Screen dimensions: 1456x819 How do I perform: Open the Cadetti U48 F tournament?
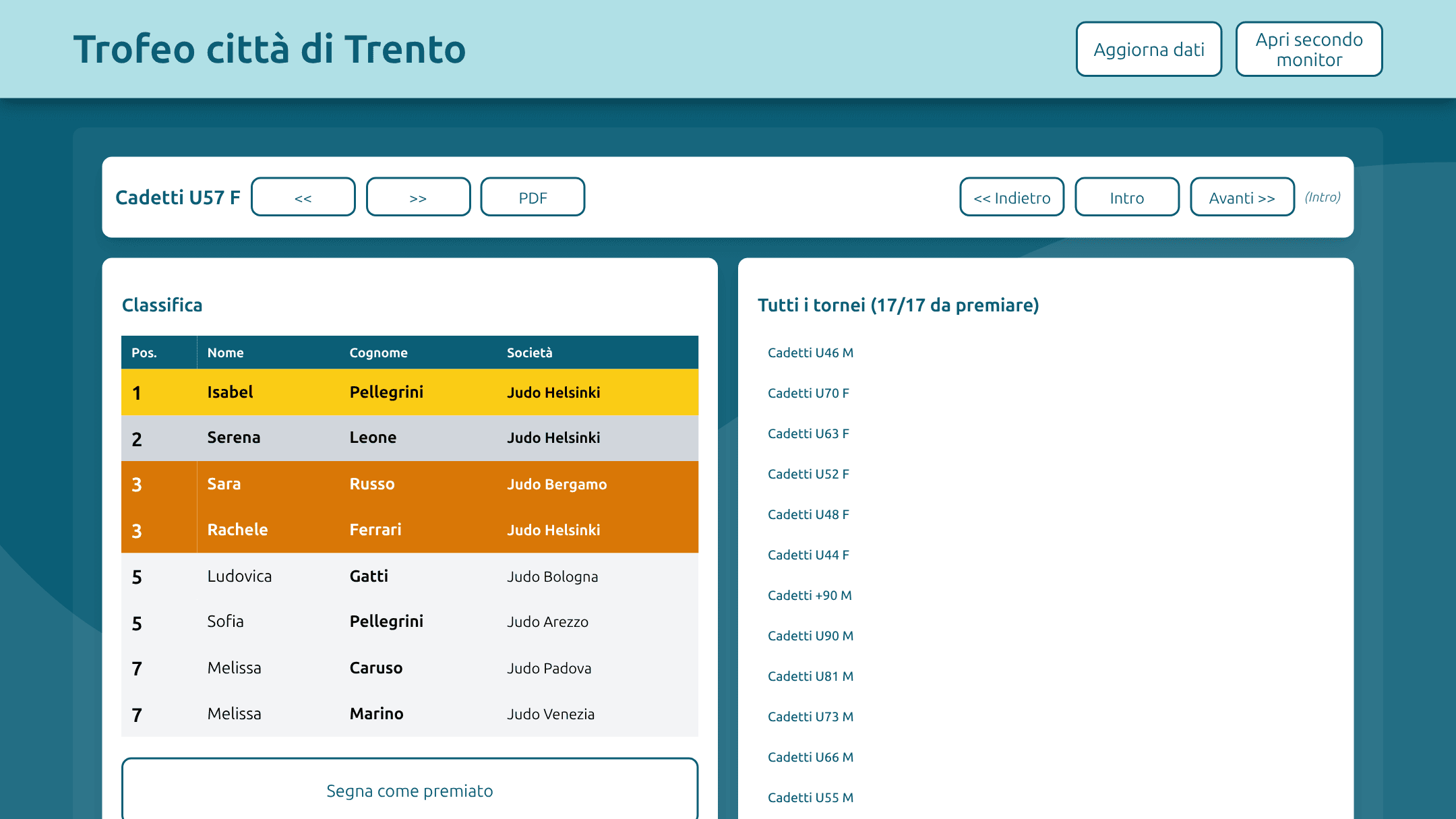pos(808,514)
